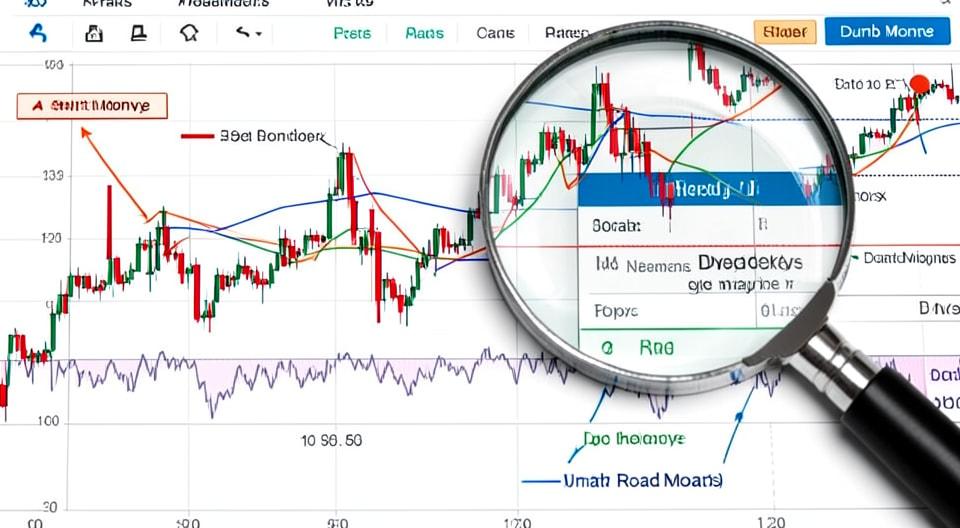Click the orange dot marker on the chart
Screen dimensions: 960x528
coord(920,84)
